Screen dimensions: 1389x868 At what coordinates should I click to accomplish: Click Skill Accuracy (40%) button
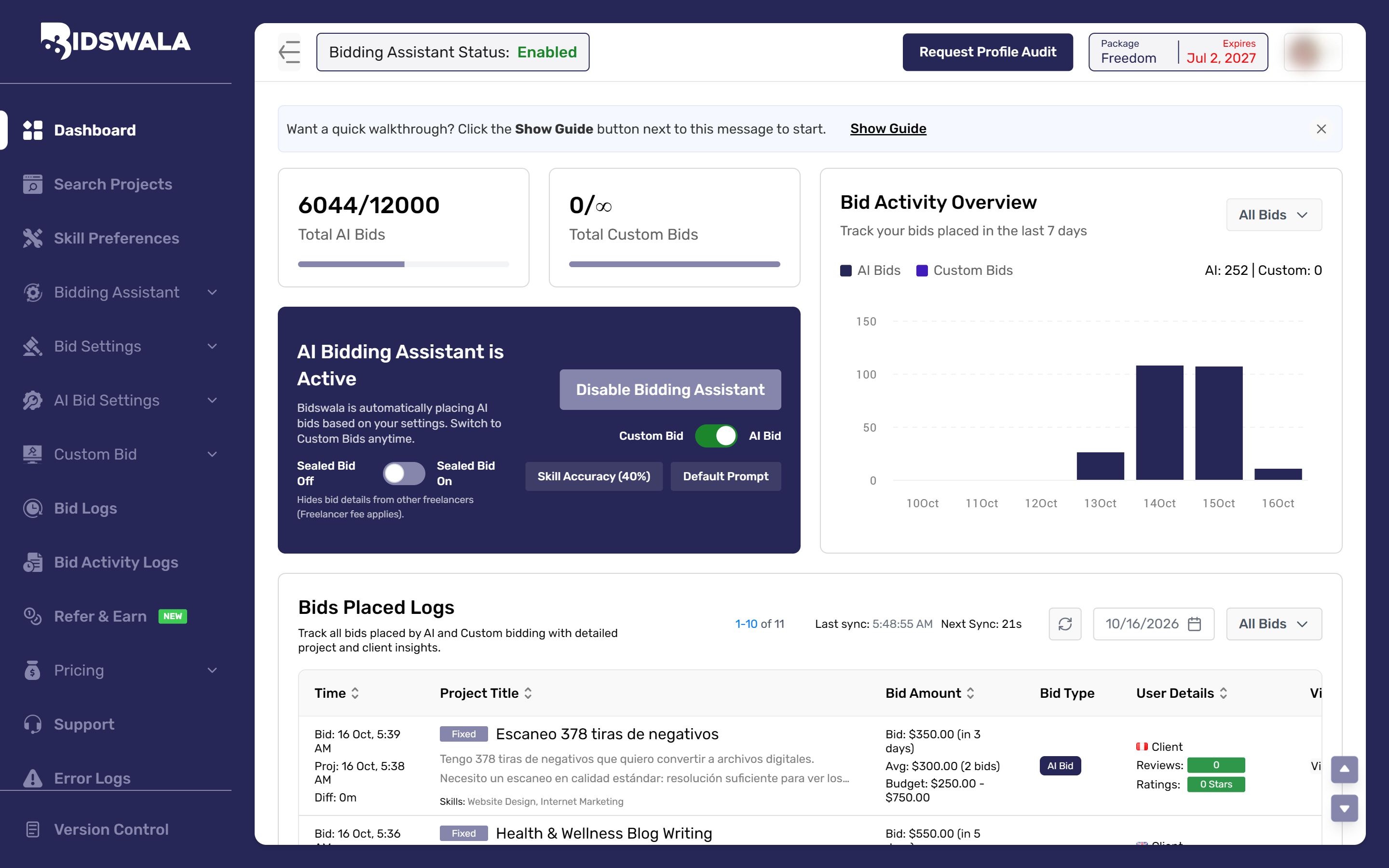coord(594,476)
